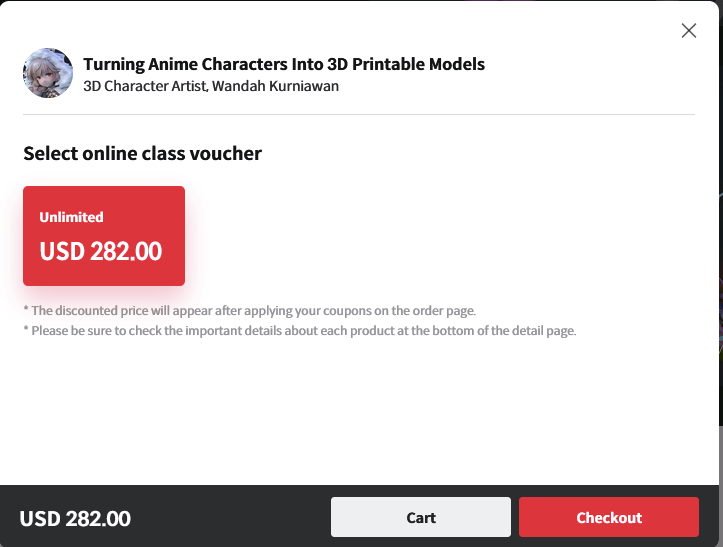Close the voucher selection dialog
Screen dimensions: 723x547
point(688,31)
